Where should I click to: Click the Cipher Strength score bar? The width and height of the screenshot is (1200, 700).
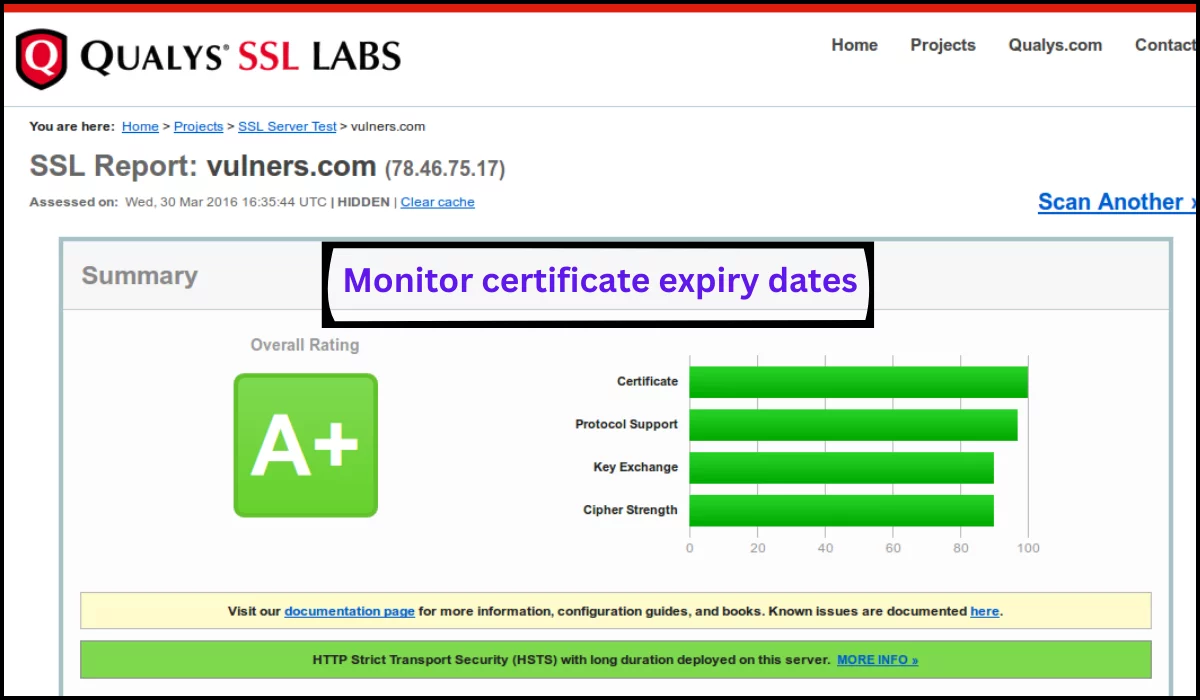[x=841, y=510]
